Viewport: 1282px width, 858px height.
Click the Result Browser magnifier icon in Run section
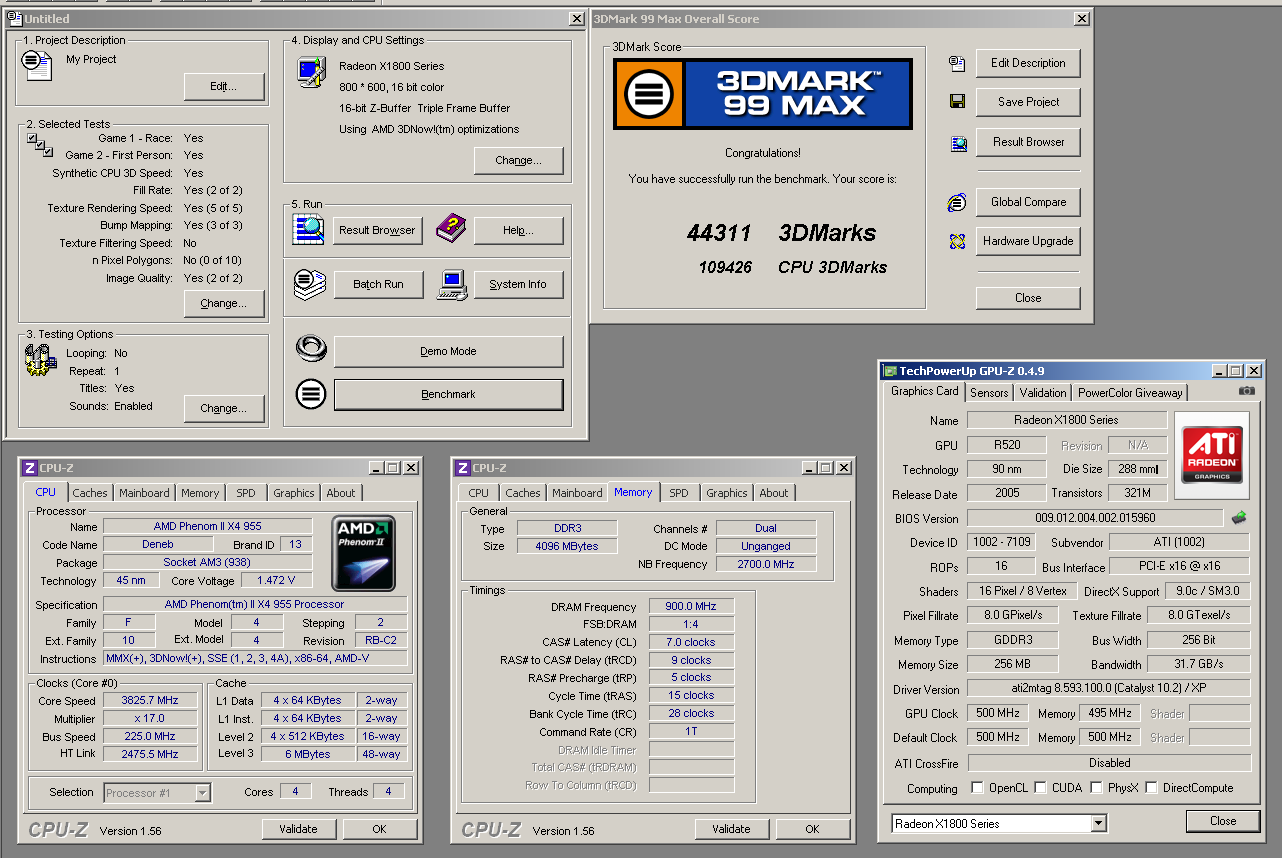click(x=308, y=229)
